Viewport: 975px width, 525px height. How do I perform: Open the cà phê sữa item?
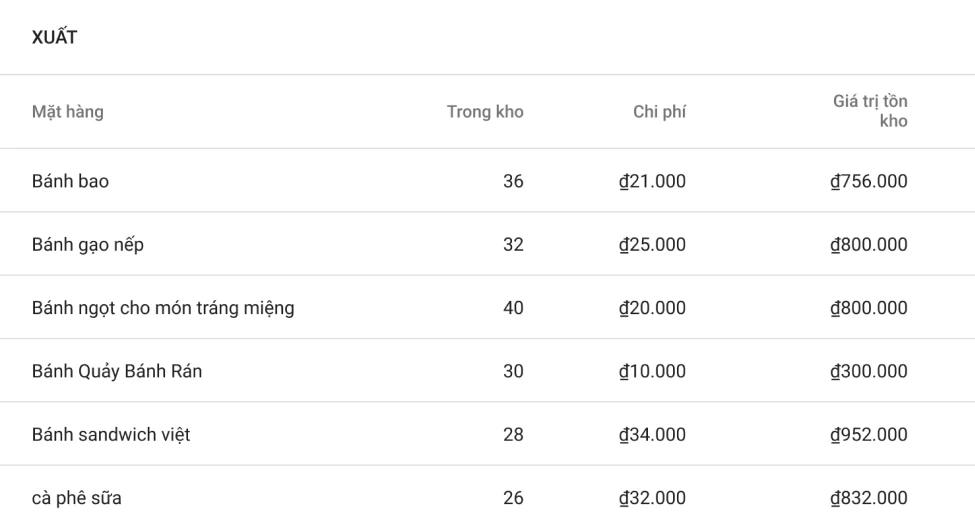77,497
